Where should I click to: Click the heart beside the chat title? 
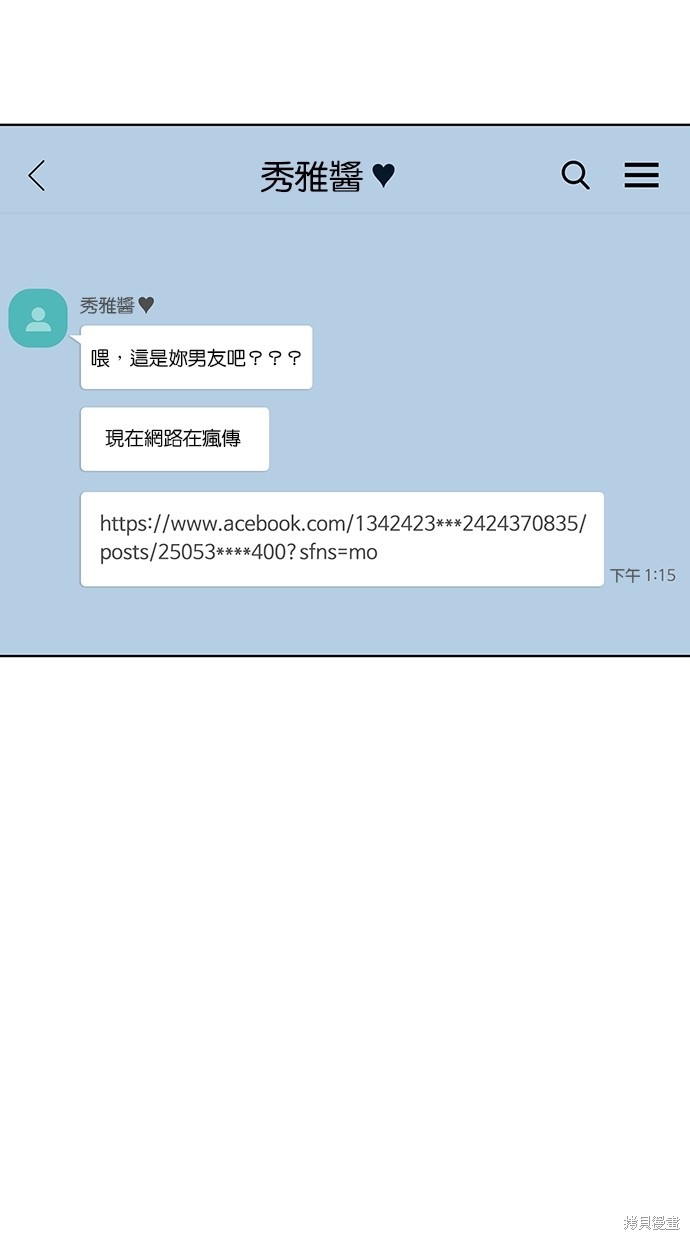tap(383, 176)
